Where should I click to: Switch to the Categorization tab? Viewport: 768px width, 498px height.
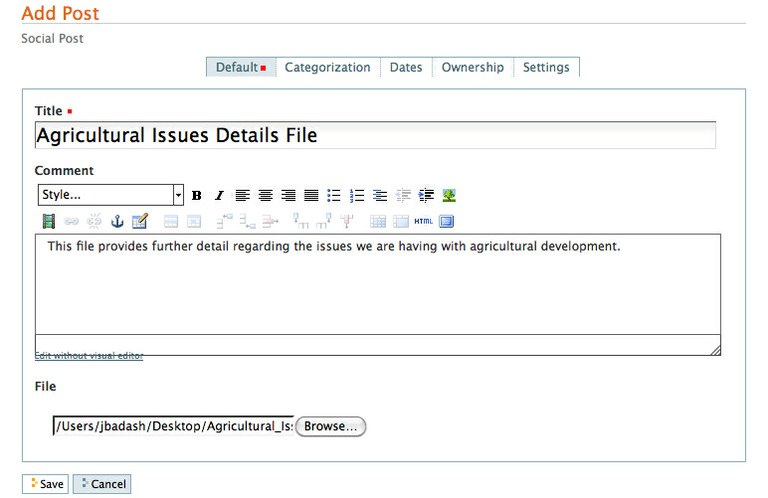click(x=327, y=68)
